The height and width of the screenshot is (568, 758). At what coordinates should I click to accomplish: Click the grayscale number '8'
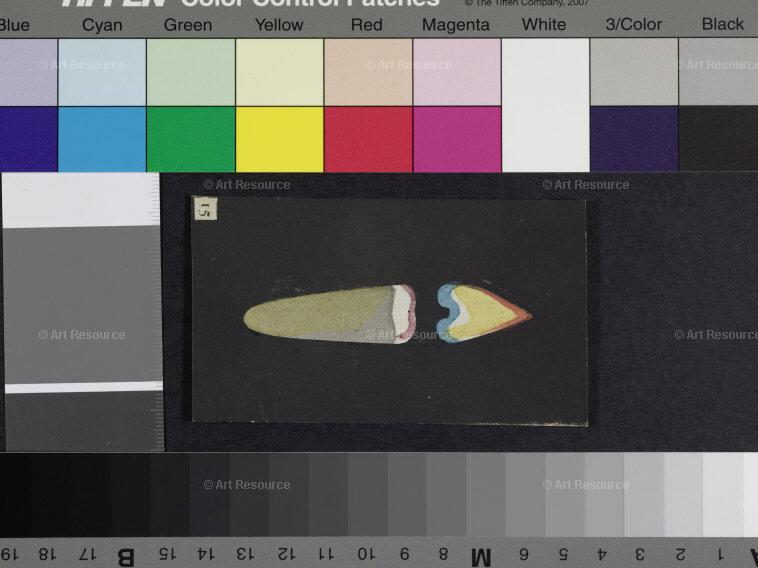coord(443,553)
